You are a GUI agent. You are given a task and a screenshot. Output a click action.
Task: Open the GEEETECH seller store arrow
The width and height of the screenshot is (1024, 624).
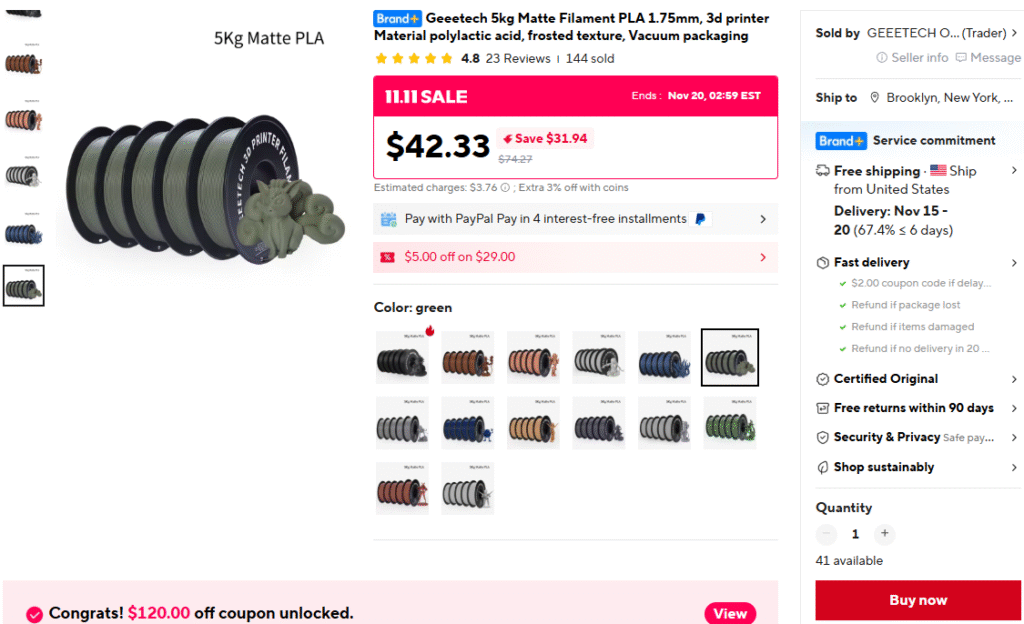1014,33
